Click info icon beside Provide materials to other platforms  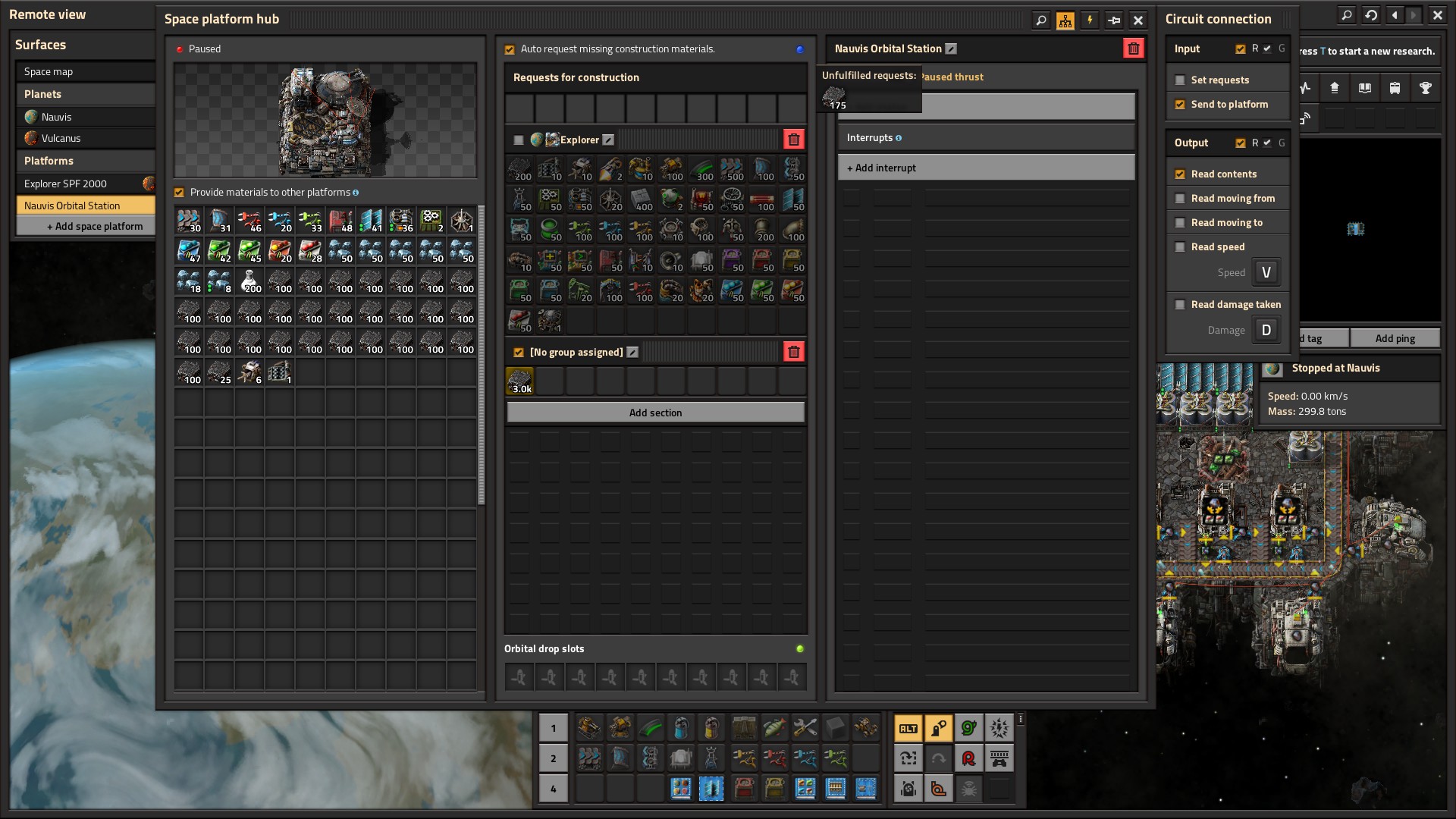pos(356,193)
